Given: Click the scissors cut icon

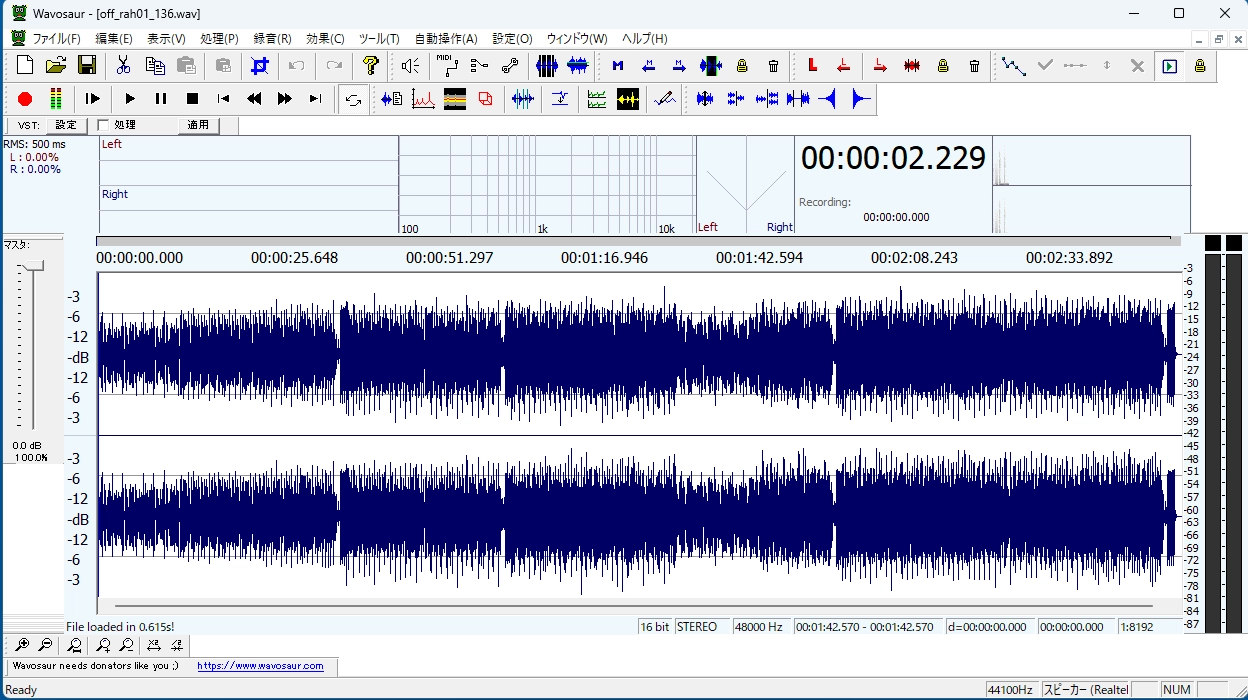Looking at the screenshot, I should (123, 66).
